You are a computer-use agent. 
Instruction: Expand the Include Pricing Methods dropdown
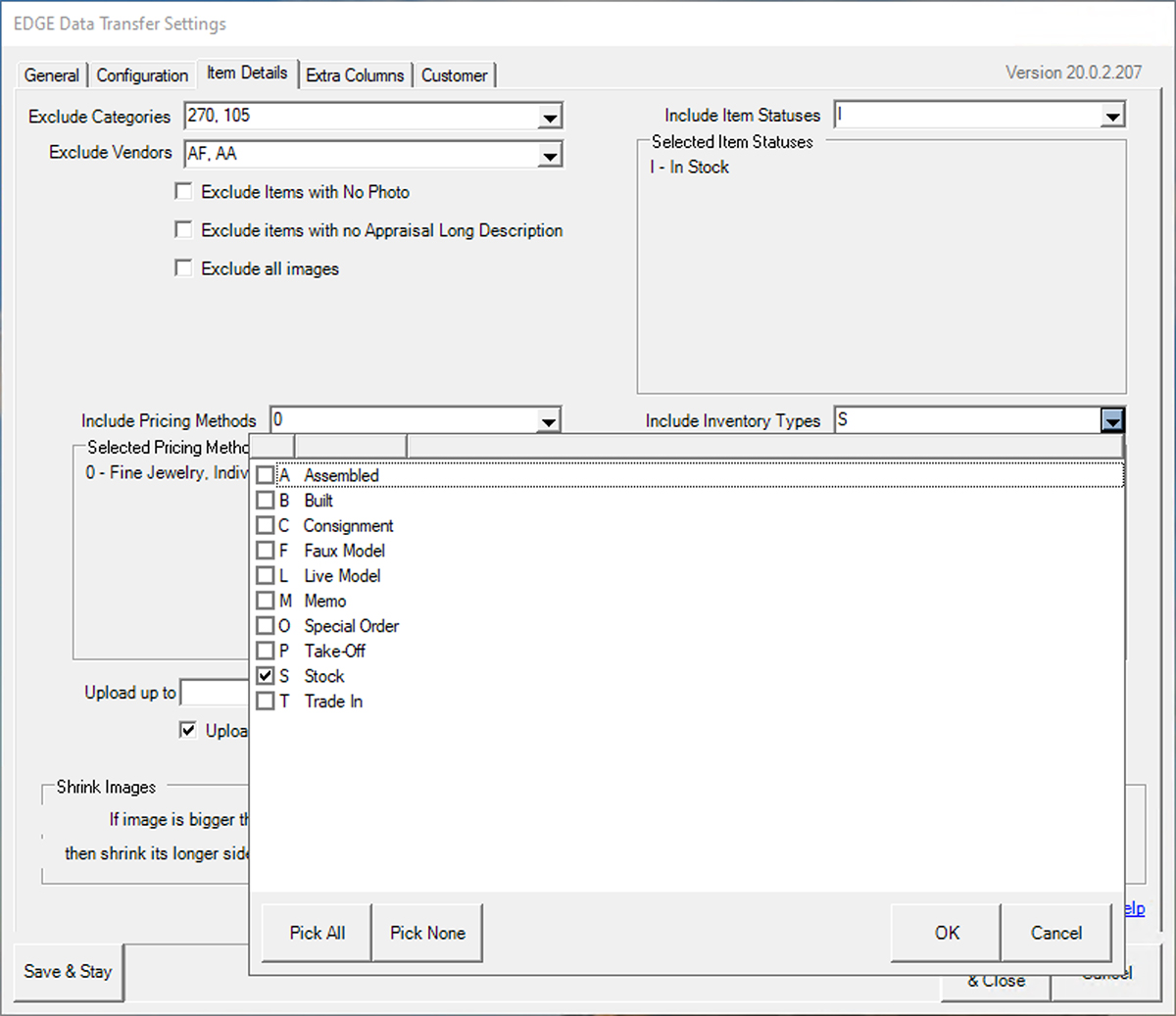pos(549,421)
